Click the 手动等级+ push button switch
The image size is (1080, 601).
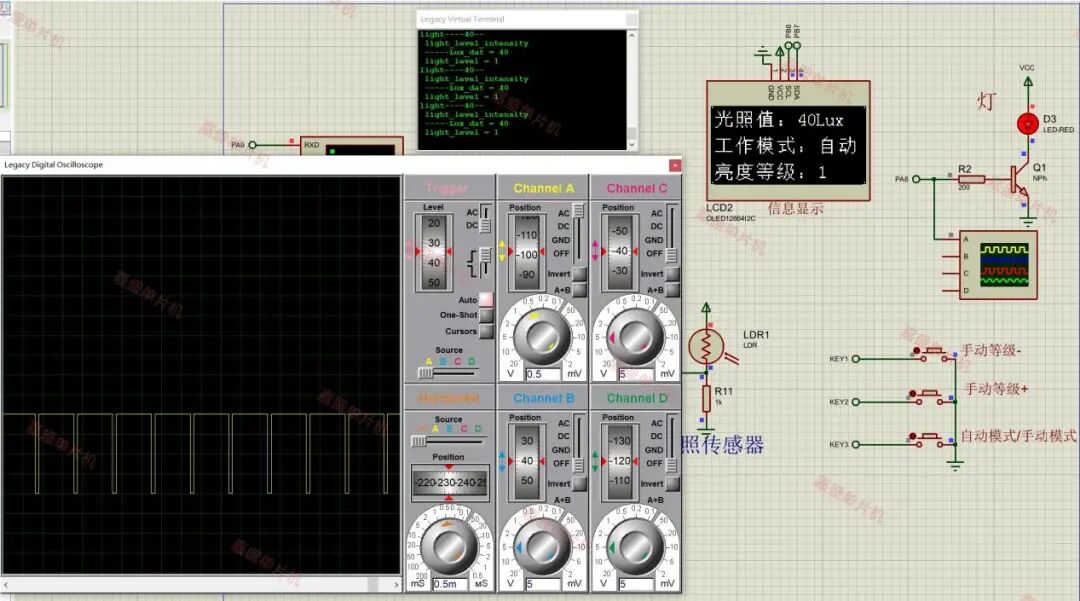click(929, 396)
